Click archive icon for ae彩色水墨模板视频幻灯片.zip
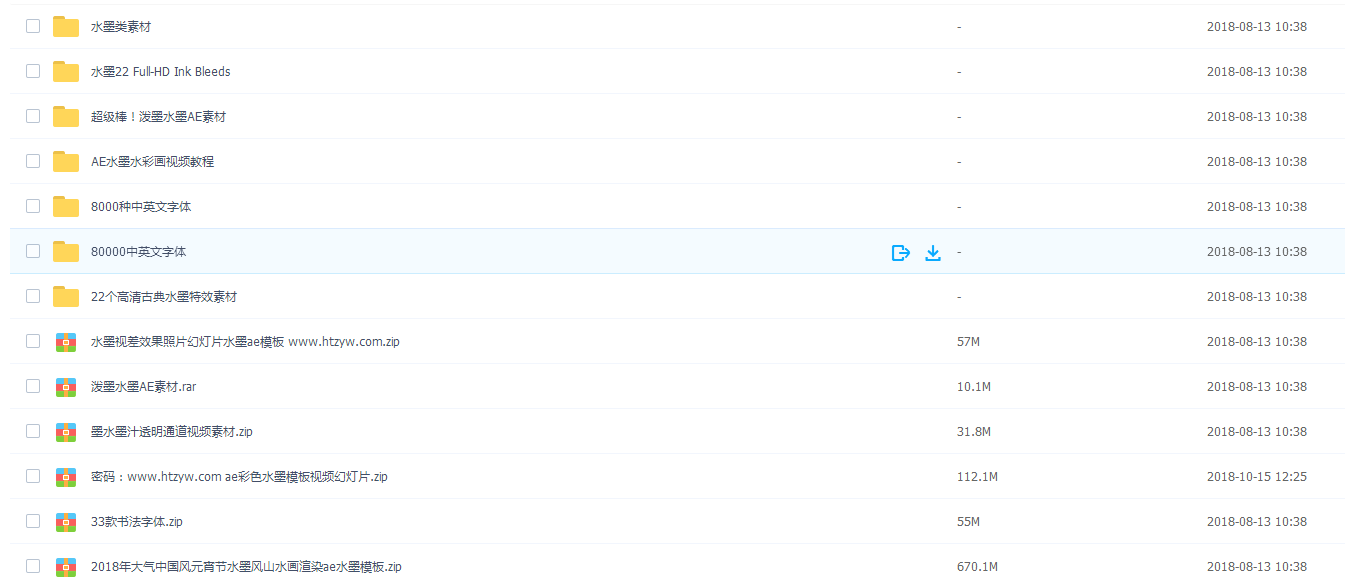 [x=66, y=477]
